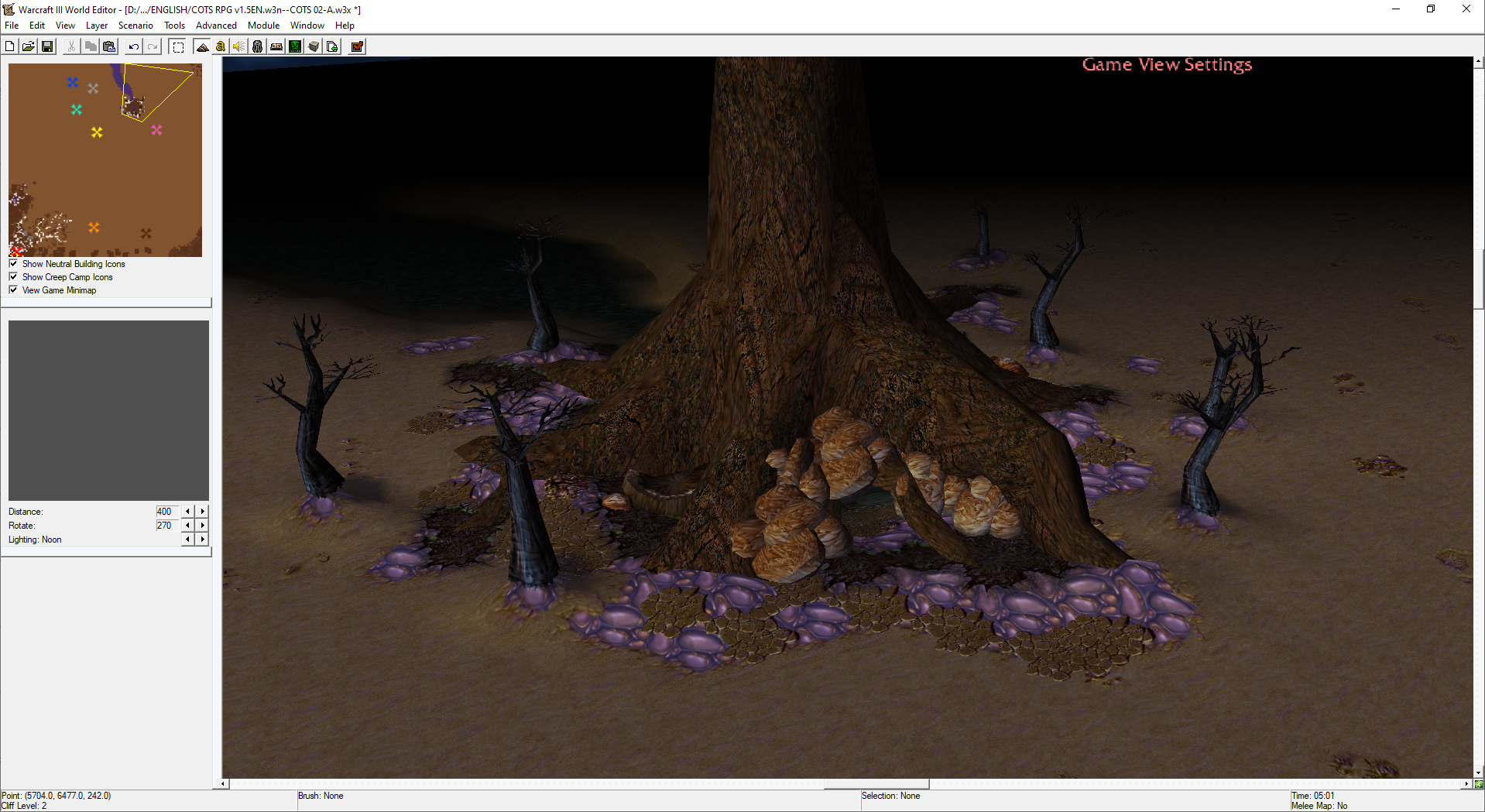This screenshot has width=1485, height=812.
Task: Toggle Show Creep Camp Icons checkbox
Action: tap(13, 276)
